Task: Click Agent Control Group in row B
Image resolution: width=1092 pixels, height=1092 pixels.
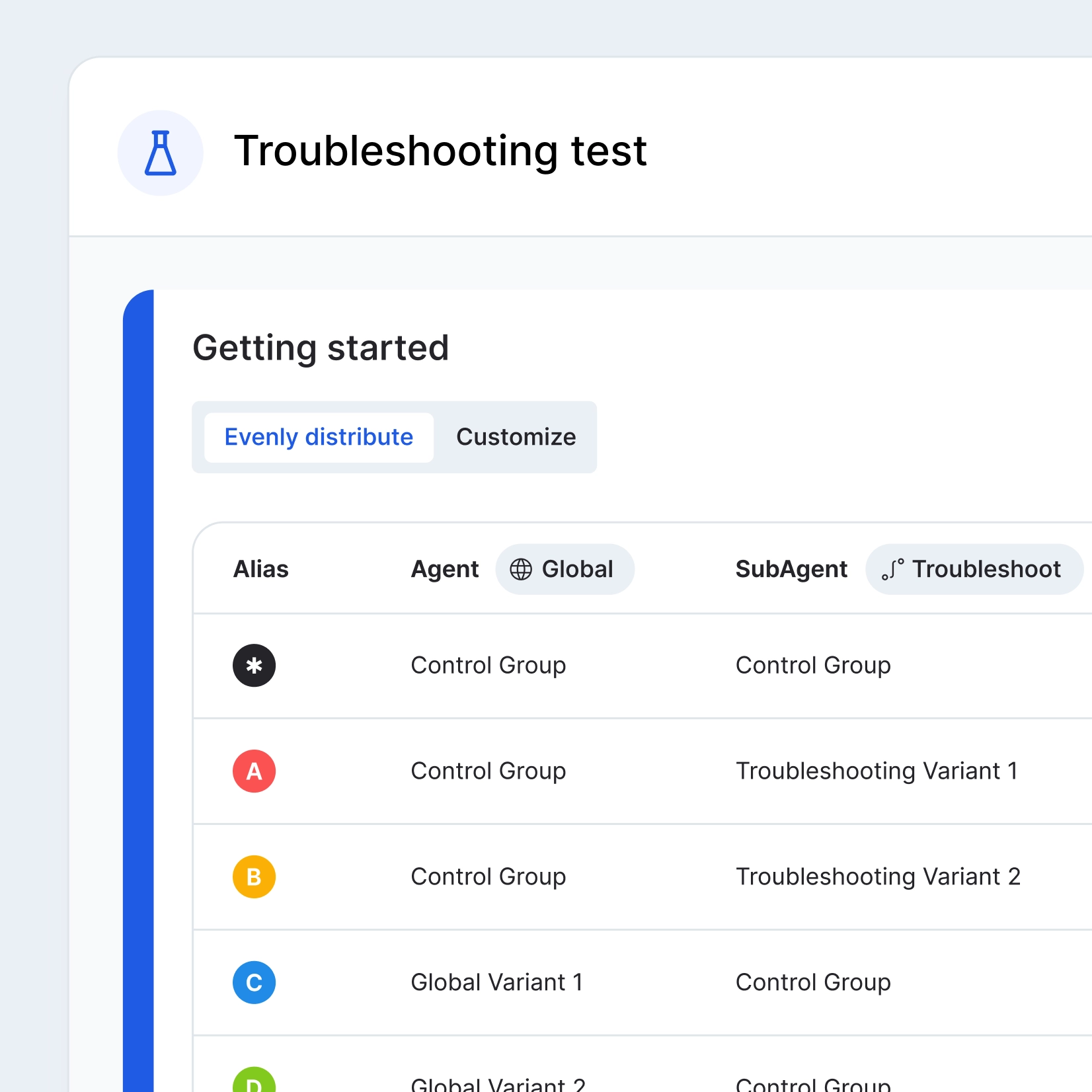Action: [488, 877]
